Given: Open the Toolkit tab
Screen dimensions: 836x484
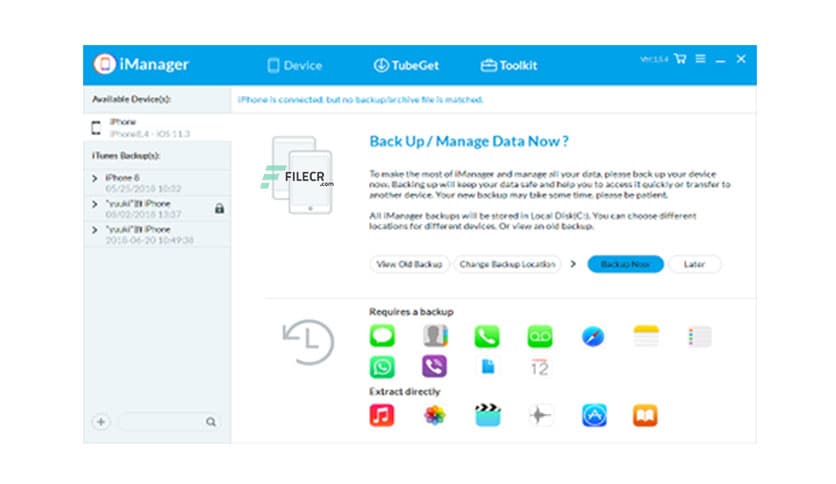Looking at the screenshot, I should coord(509,65).
